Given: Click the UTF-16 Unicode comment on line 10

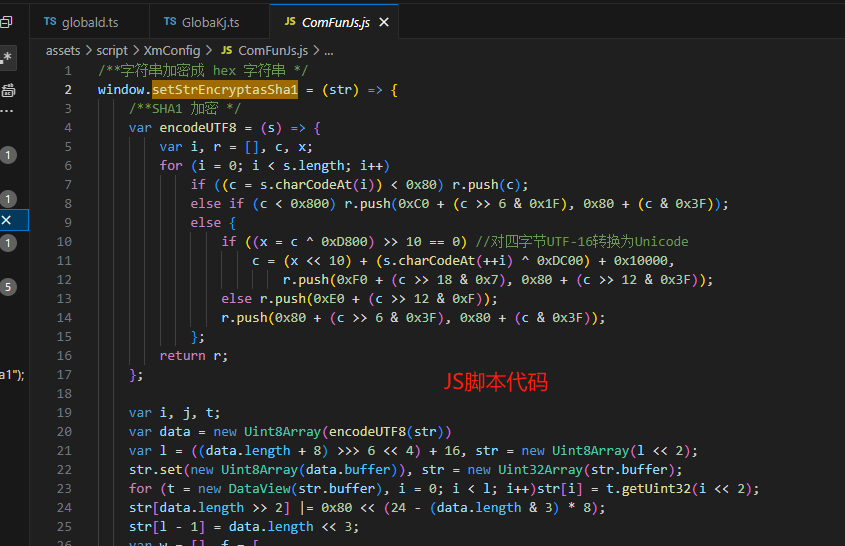Looking at the screenshot, I should [x=582, y=241].
